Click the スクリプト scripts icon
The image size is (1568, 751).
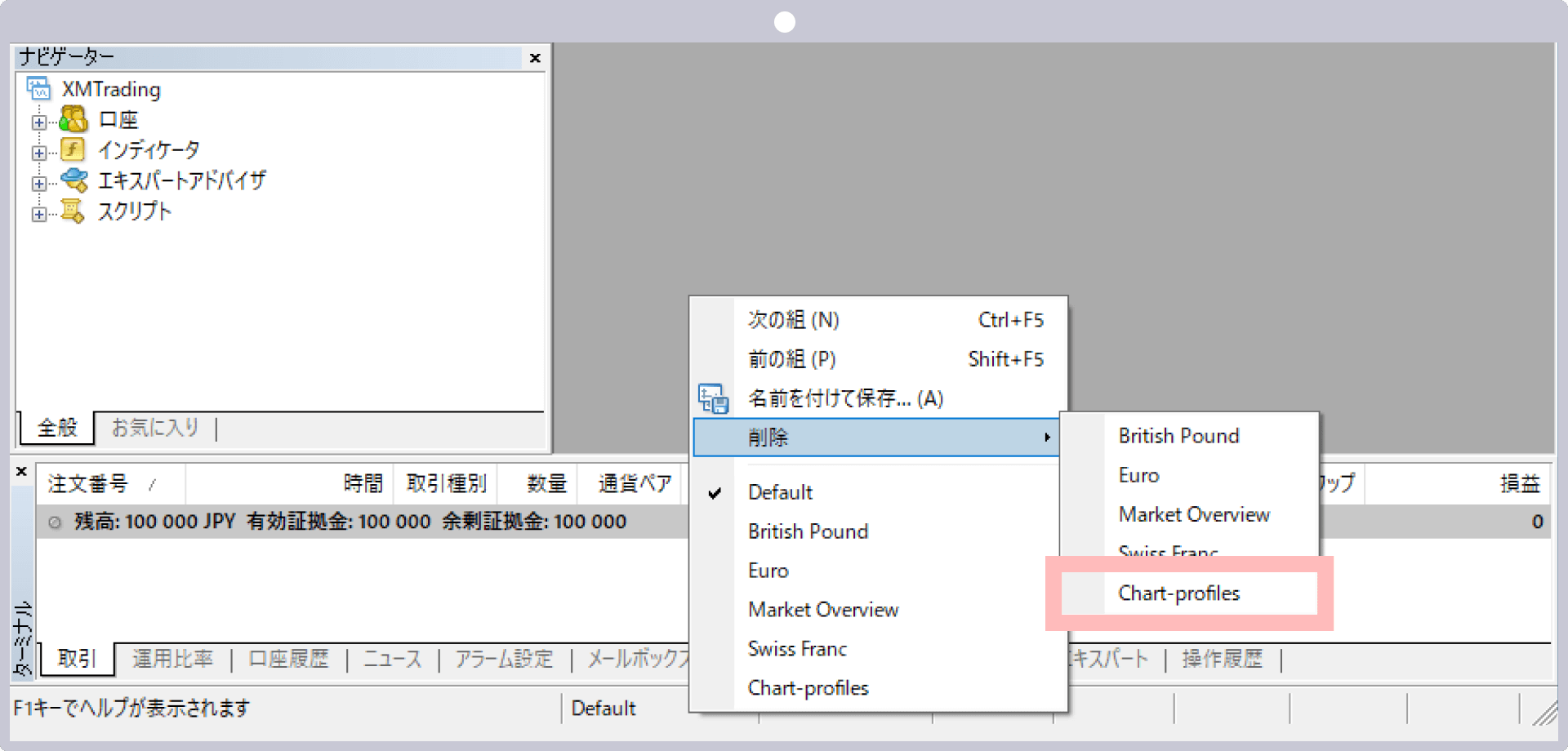click(x=73, y=211)
